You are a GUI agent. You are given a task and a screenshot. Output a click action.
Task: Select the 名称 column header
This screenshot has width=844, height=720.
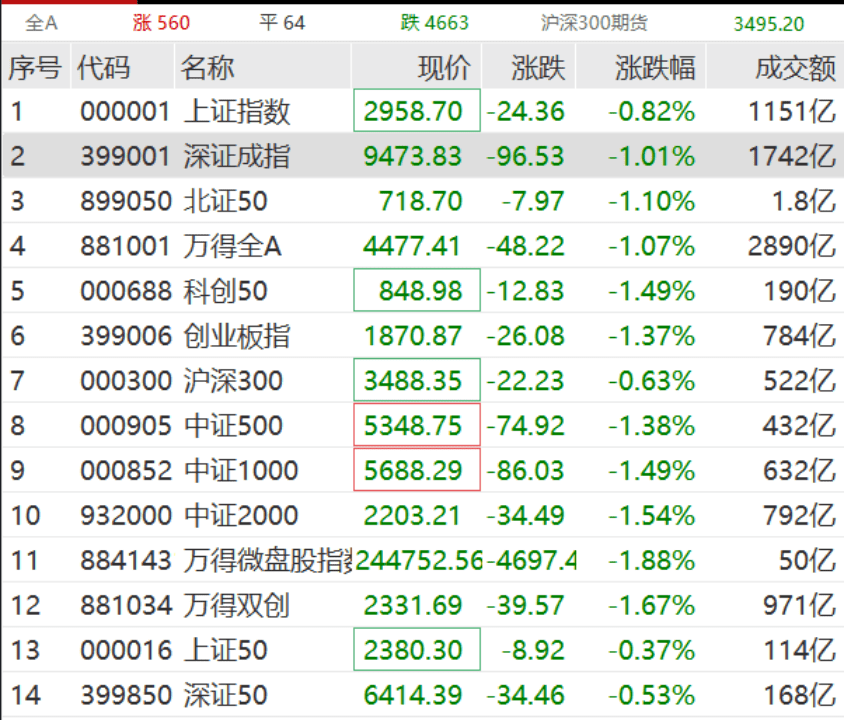(208, 68)
